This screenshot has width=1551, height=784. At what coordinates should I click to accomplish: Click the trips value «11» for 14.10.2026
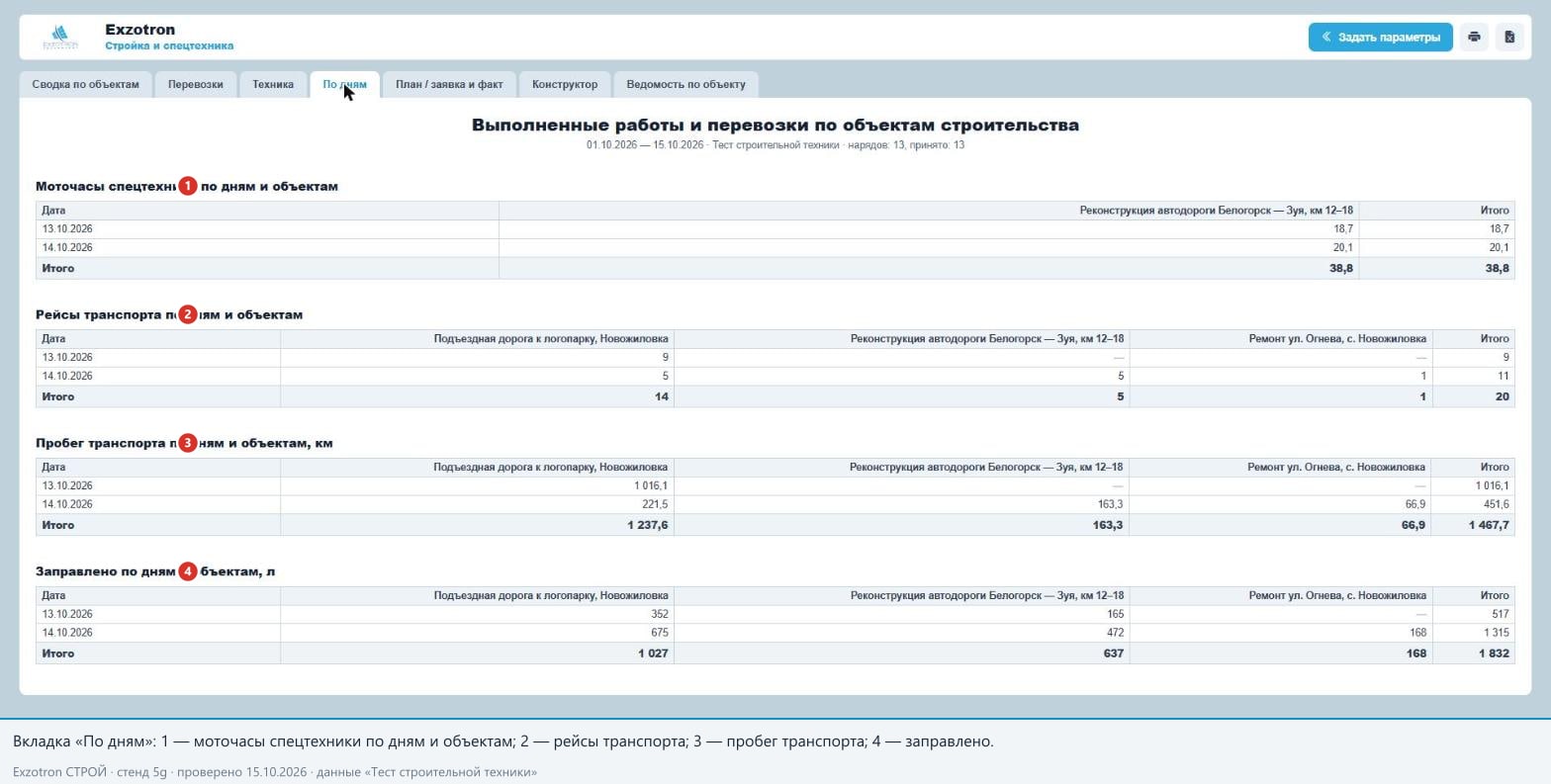point(1504,376)
